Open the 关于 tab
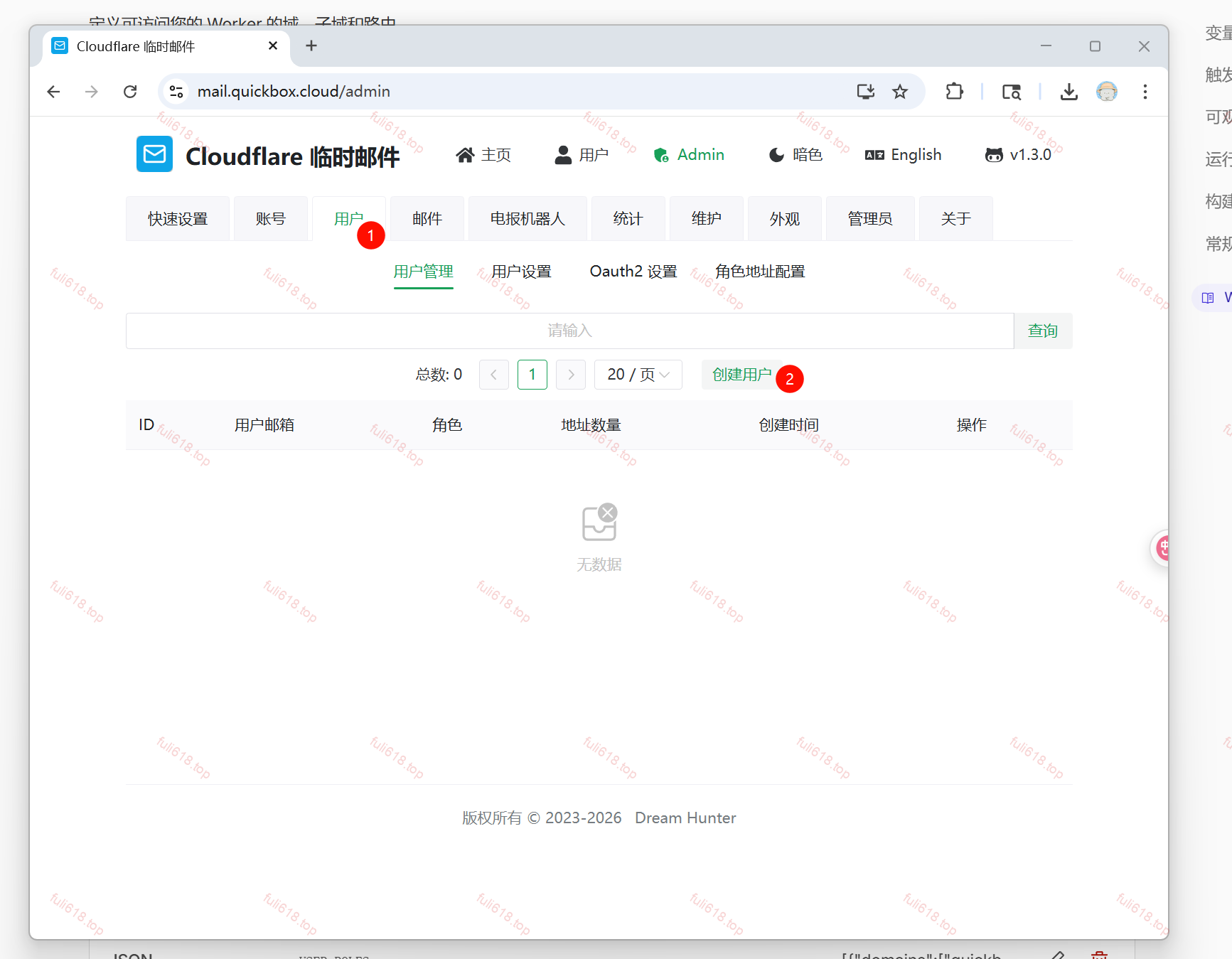This screenshot has width=1232, height=959. pyautogui.click(x=956, y=219)
